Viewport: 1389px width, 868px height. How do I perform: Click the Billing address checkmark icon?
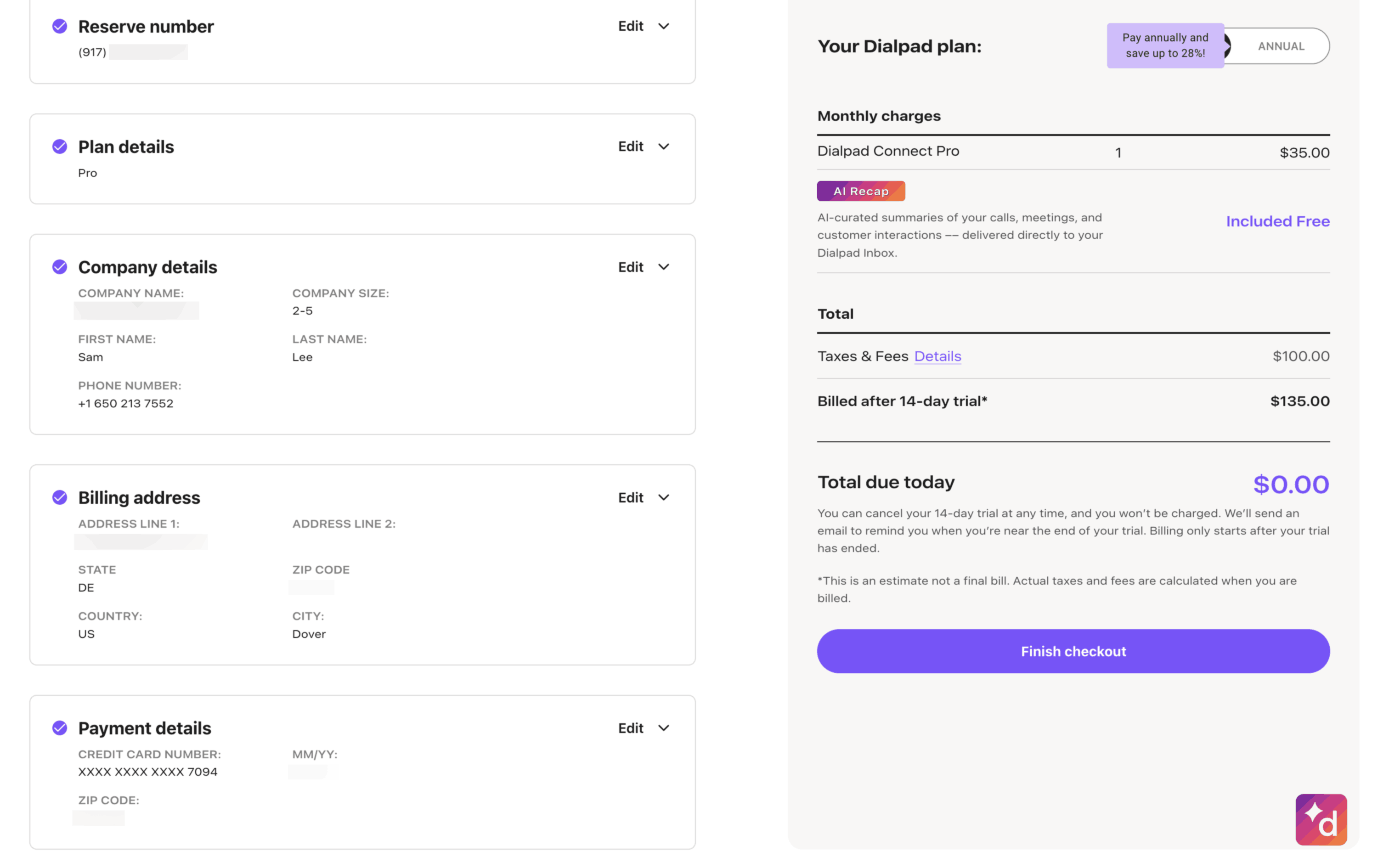(60, 497)
